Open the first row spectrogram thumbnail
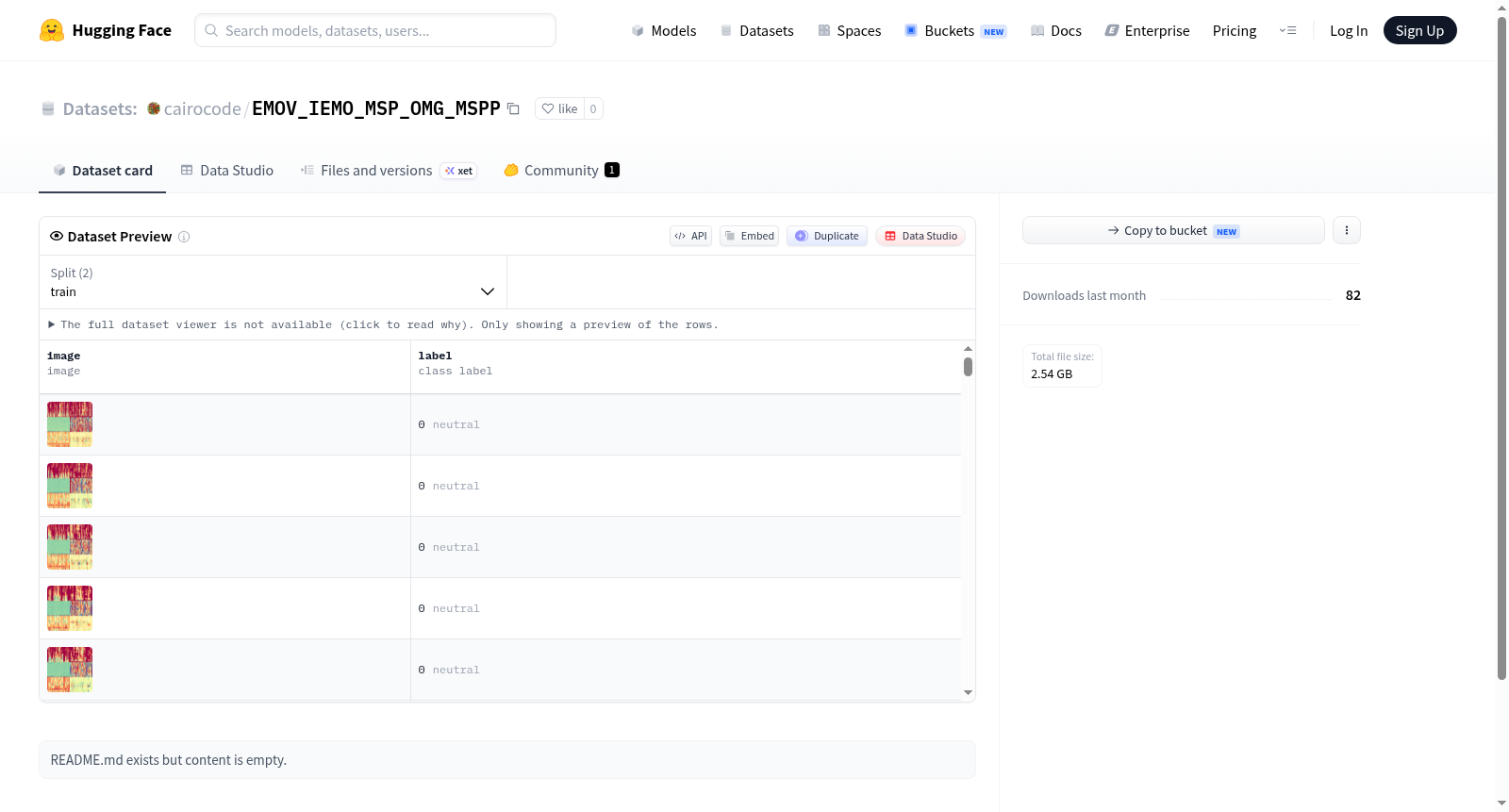Image resolution: width=1509 pixels, height=812 pixels. tap(70, 424)
